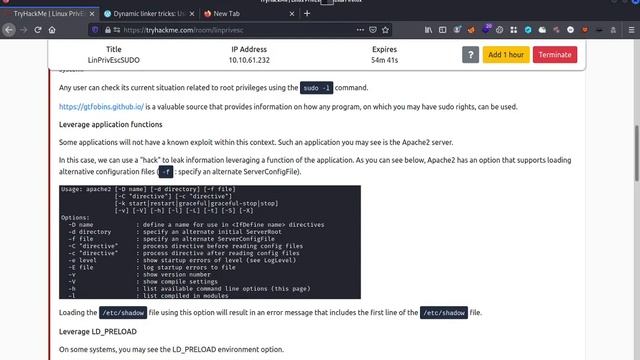Open a new browser tab
This screenshot has height=360, width=640.
pyautogui.click(x=307, y=13)
